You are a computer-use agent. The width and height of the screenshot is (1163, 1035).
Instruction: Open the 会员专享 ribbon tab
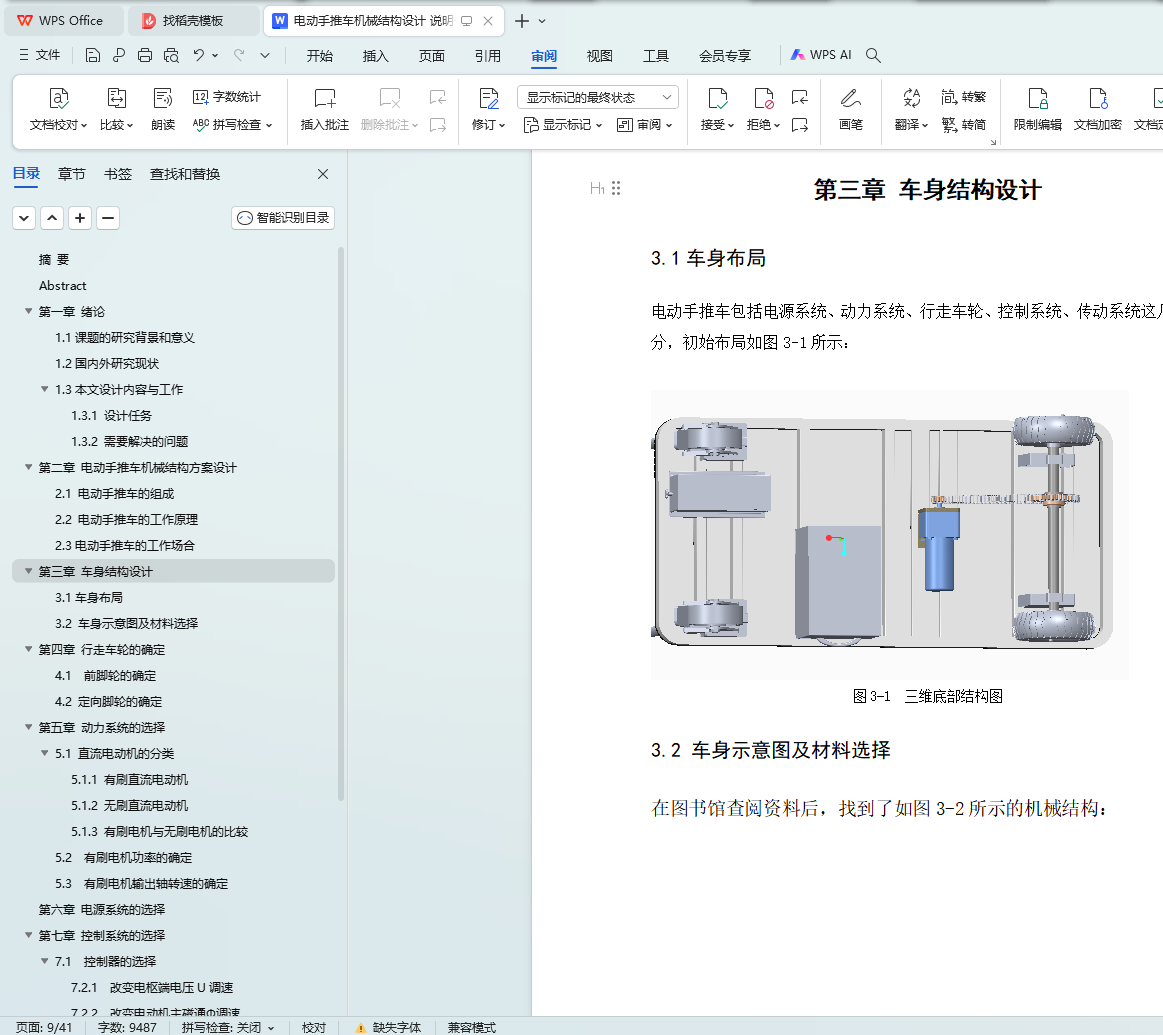[x=725, y=56]
